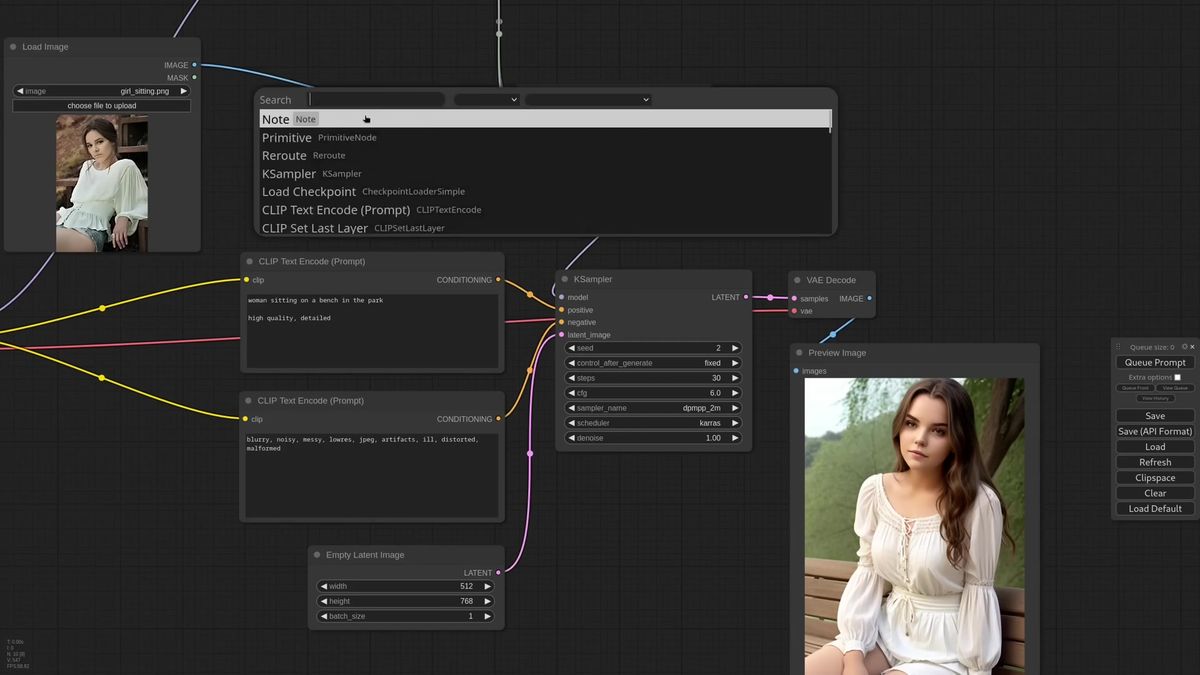Click the negative input port on KSampler
The height and width of the screenshot is (675, 1200).
(x=562, y=322)
